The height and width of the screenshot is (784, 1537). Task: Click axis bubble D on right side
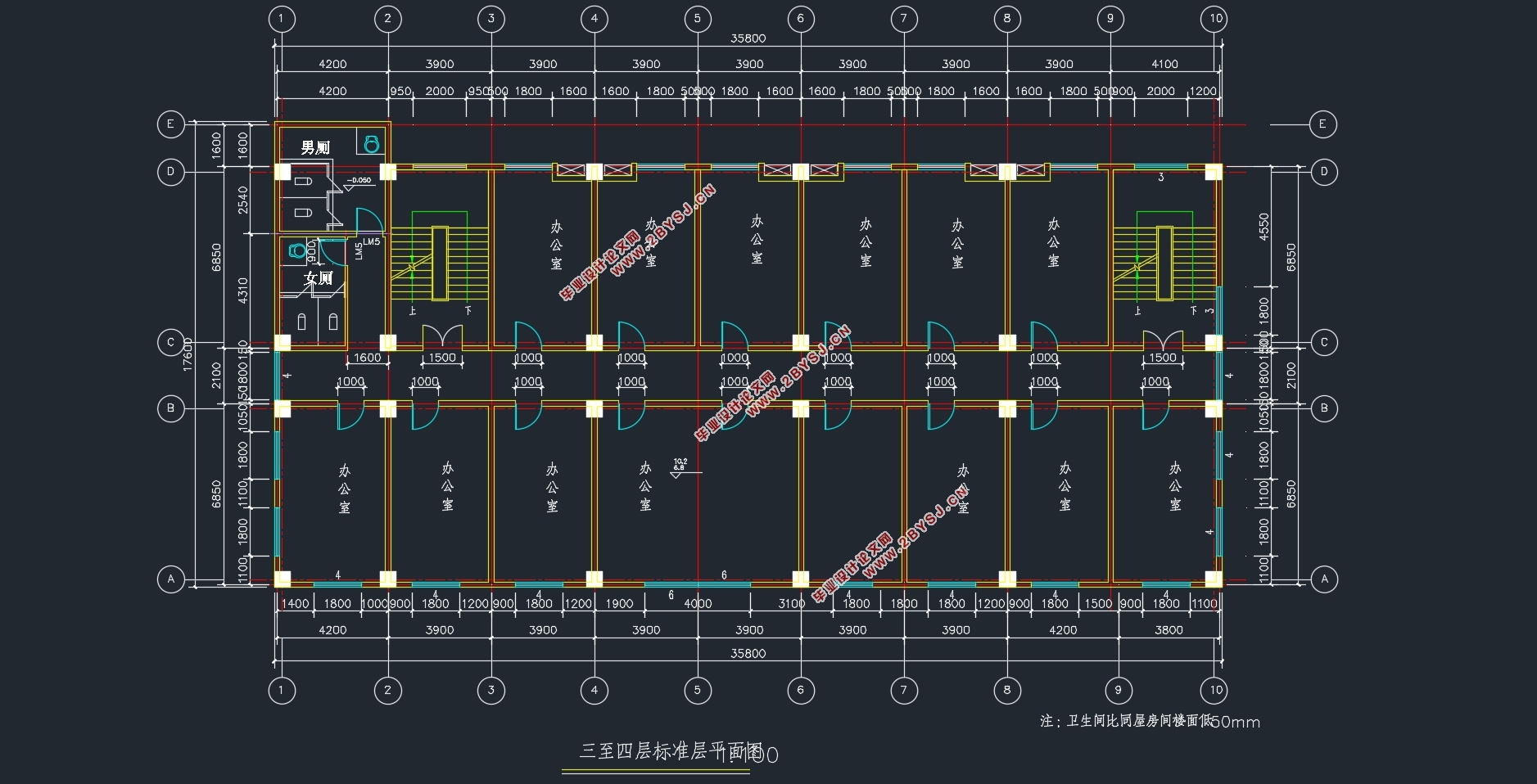point(1324,172)
